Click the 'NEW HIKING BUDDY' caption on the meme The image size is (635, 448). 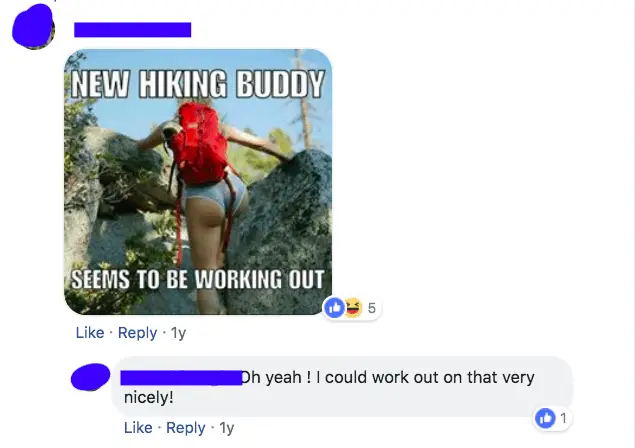click(x=198, y=83)
